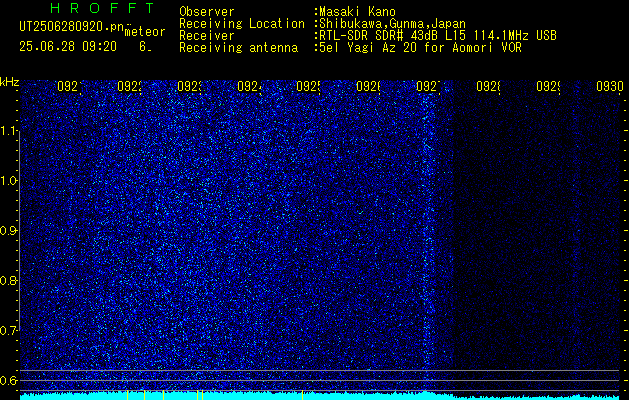Click the 0925 time axis label
The height and width of the screenshot is (400, 629).
[x=308, y=86]
